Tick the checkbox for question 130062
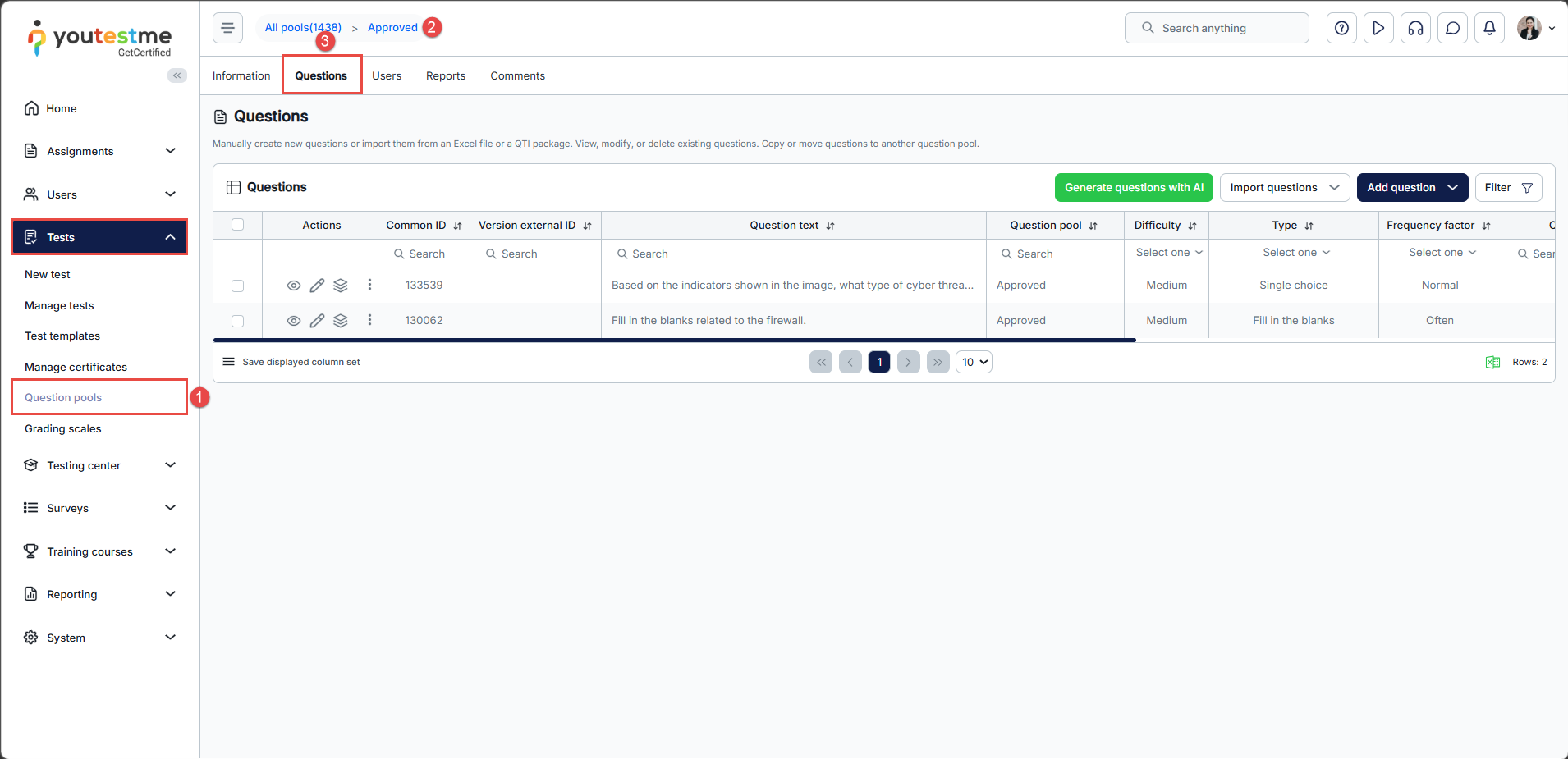 [x=238, y=321]
